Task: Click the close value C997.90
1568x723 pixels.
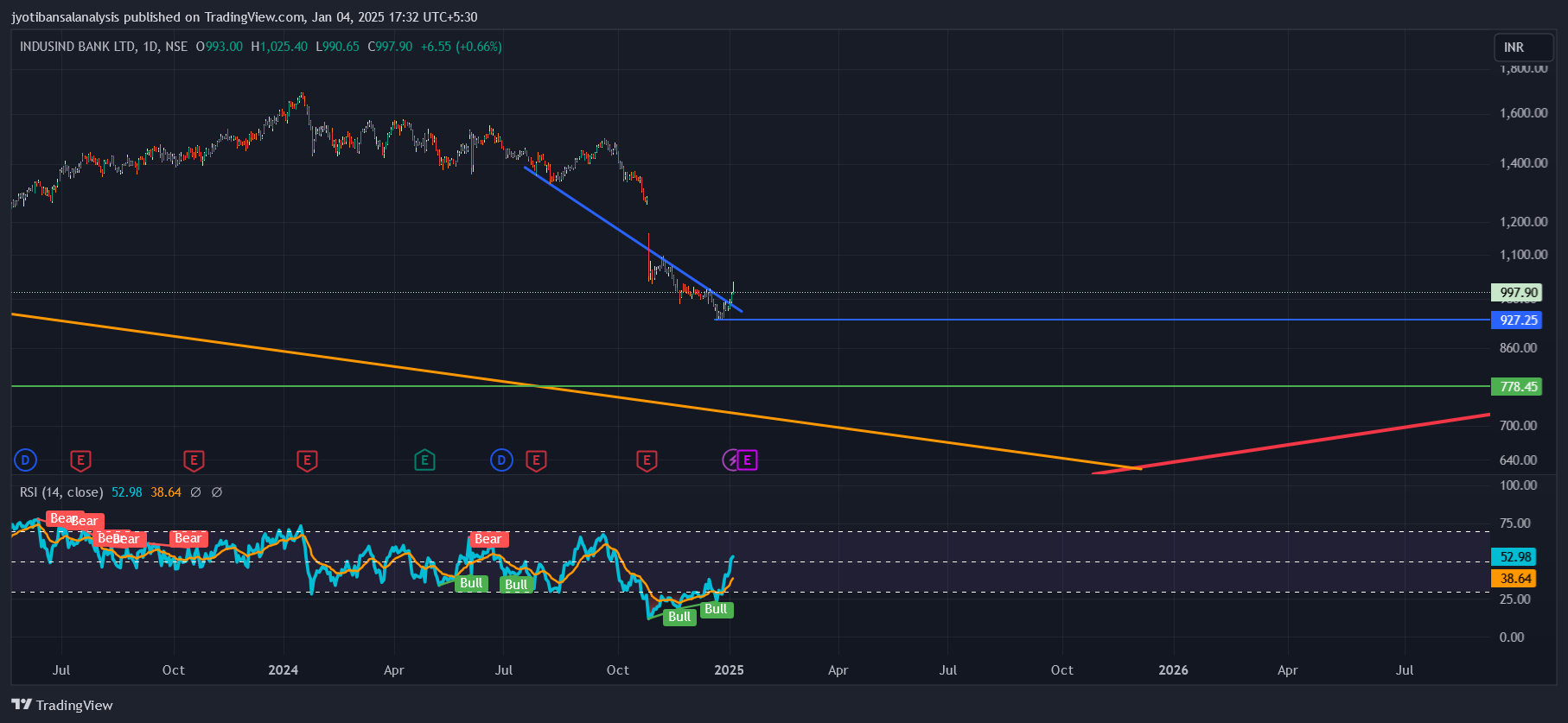Action: pyautogui.click(x=391, y=47)
